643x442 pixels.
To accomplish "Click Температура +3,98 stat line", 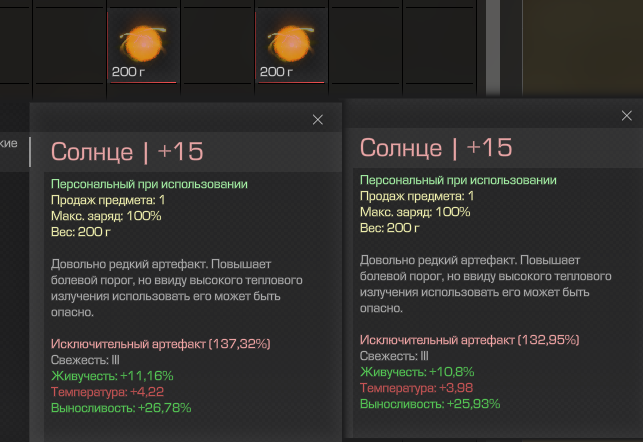I will click(x=416, y=387).
